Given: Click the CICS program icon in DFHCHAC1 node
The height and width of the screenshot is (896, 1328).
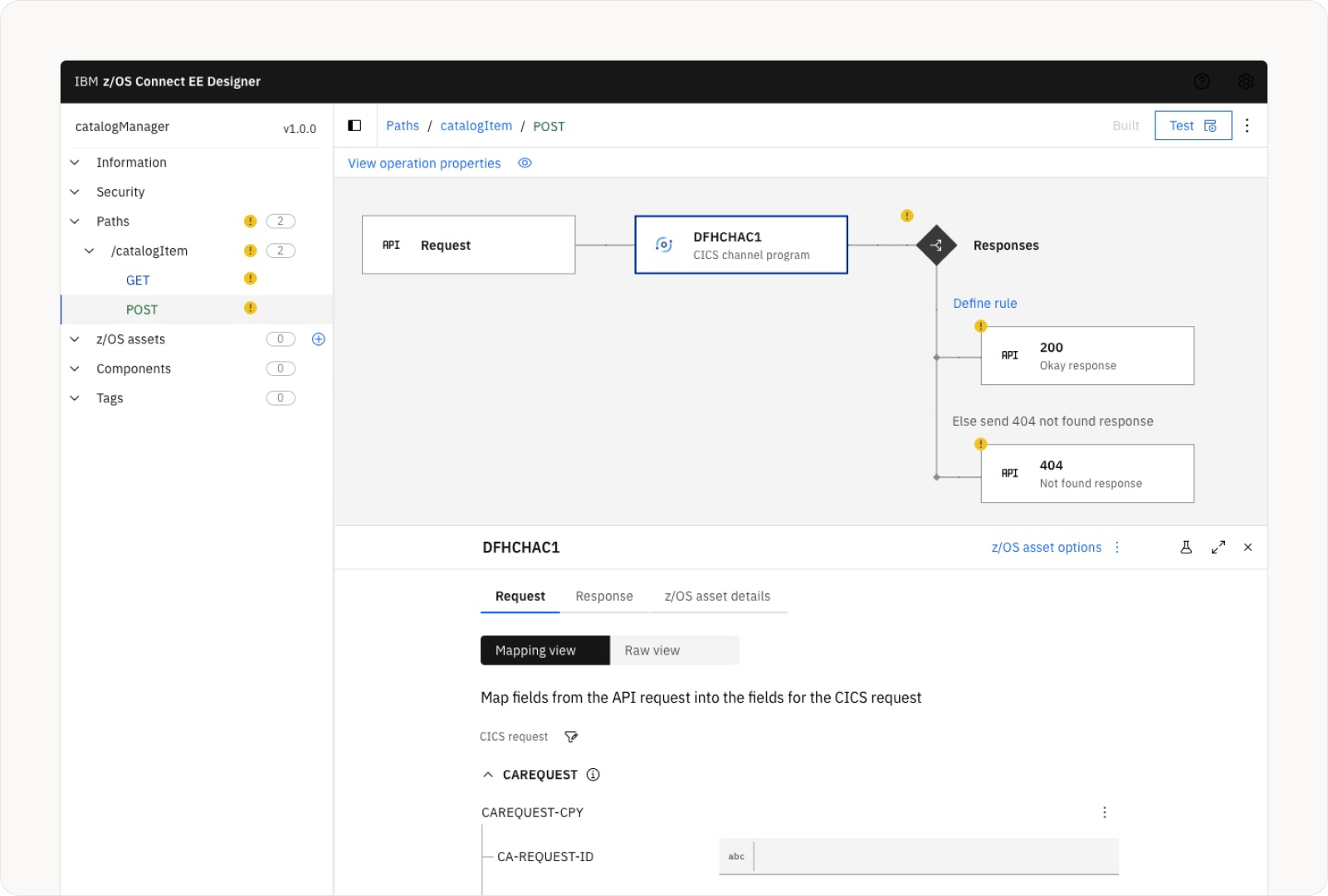Looking at the screenshot, I should tap(664, 245).
